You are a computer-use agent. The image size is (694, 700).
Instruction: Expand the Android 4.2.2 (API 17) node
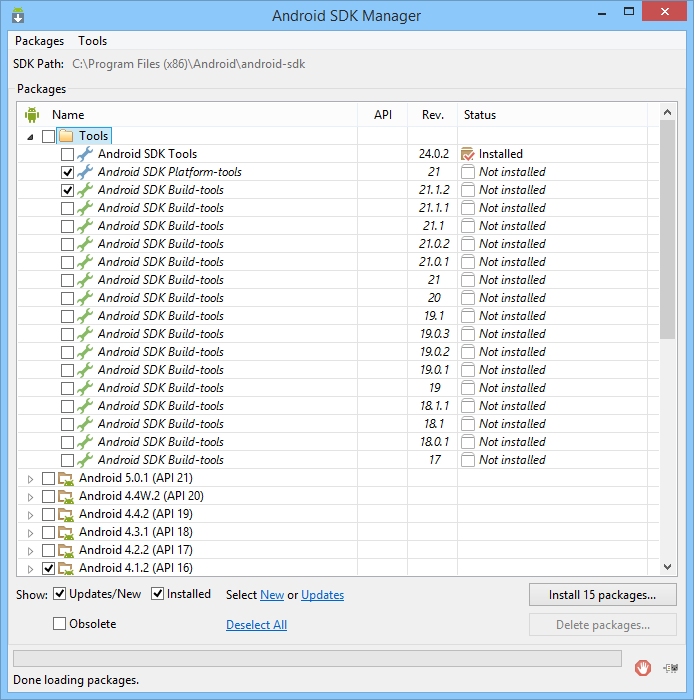[x=30, y=551]
